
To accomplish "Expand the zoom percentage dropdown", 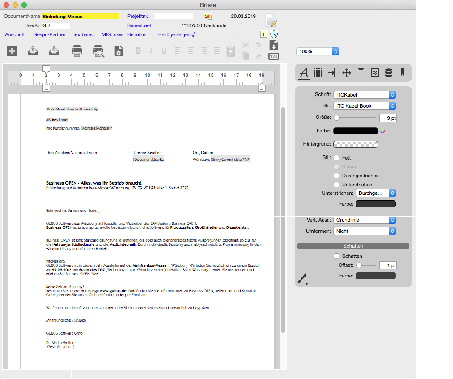I will tap(318, 51).
